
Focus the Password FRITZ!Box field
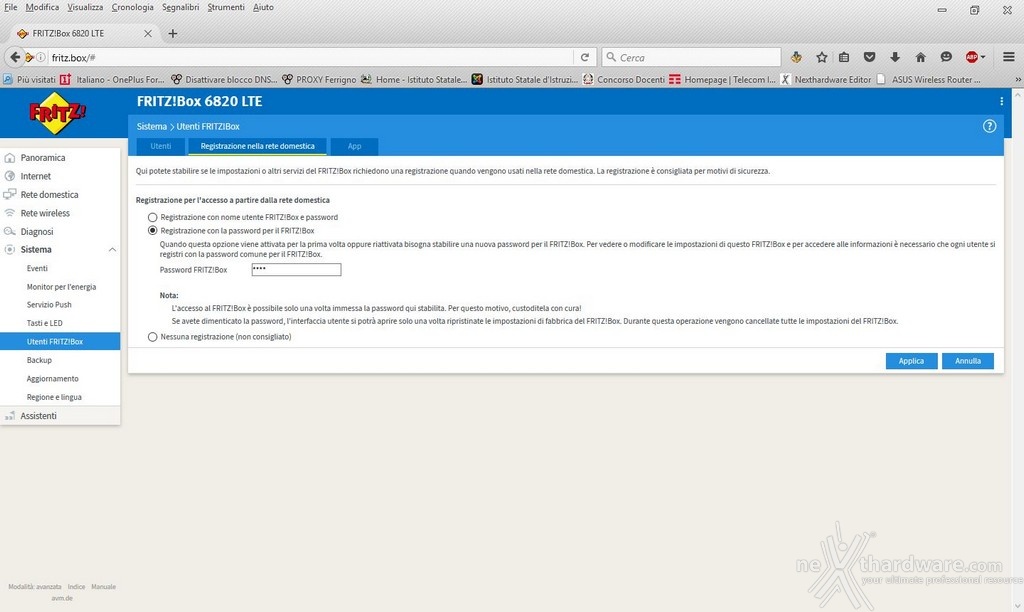(296, 270)
